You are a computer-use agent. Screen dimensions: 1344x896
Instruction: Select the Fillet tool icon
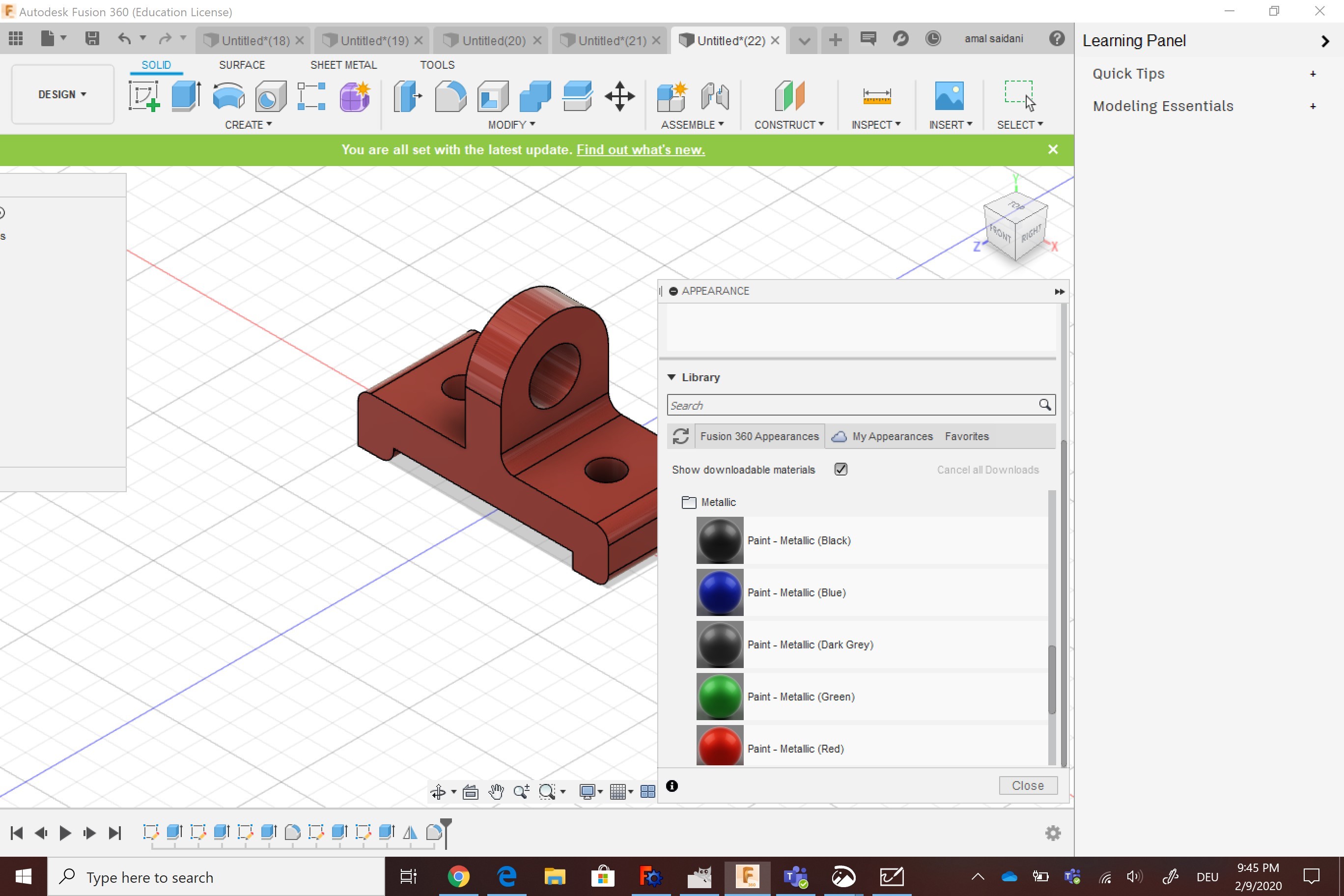pyautogui.click(x=449, y=95)
